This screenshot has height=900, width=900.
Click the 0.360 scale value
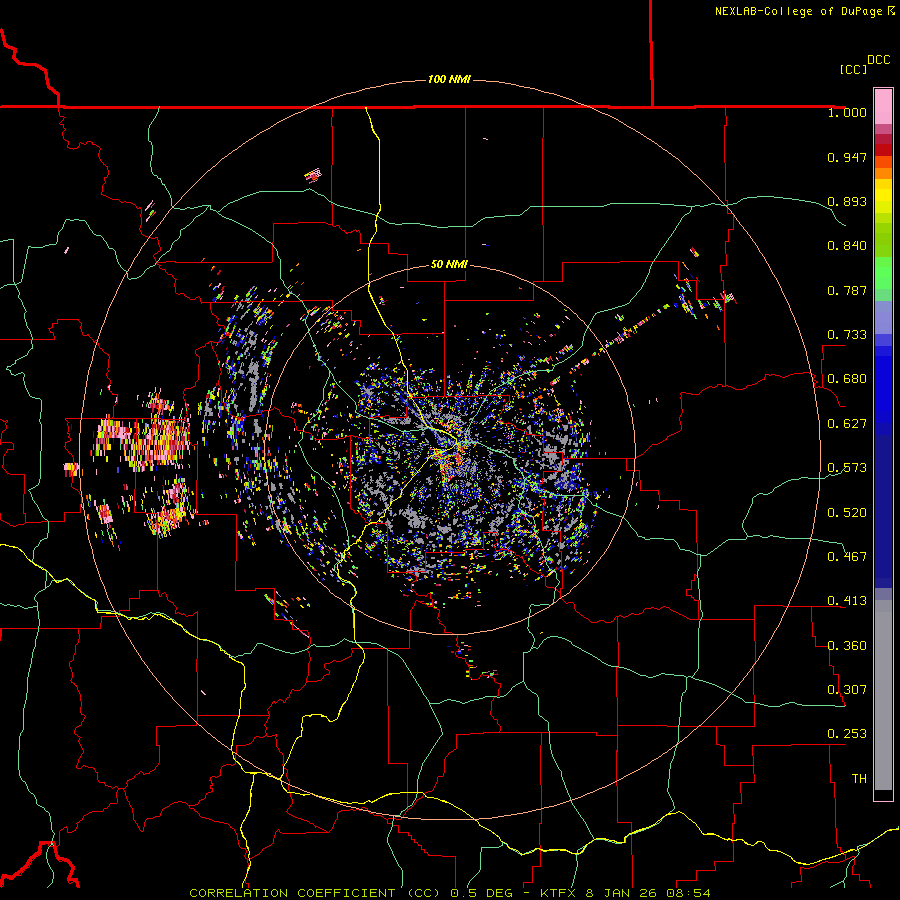coord(847,646)
